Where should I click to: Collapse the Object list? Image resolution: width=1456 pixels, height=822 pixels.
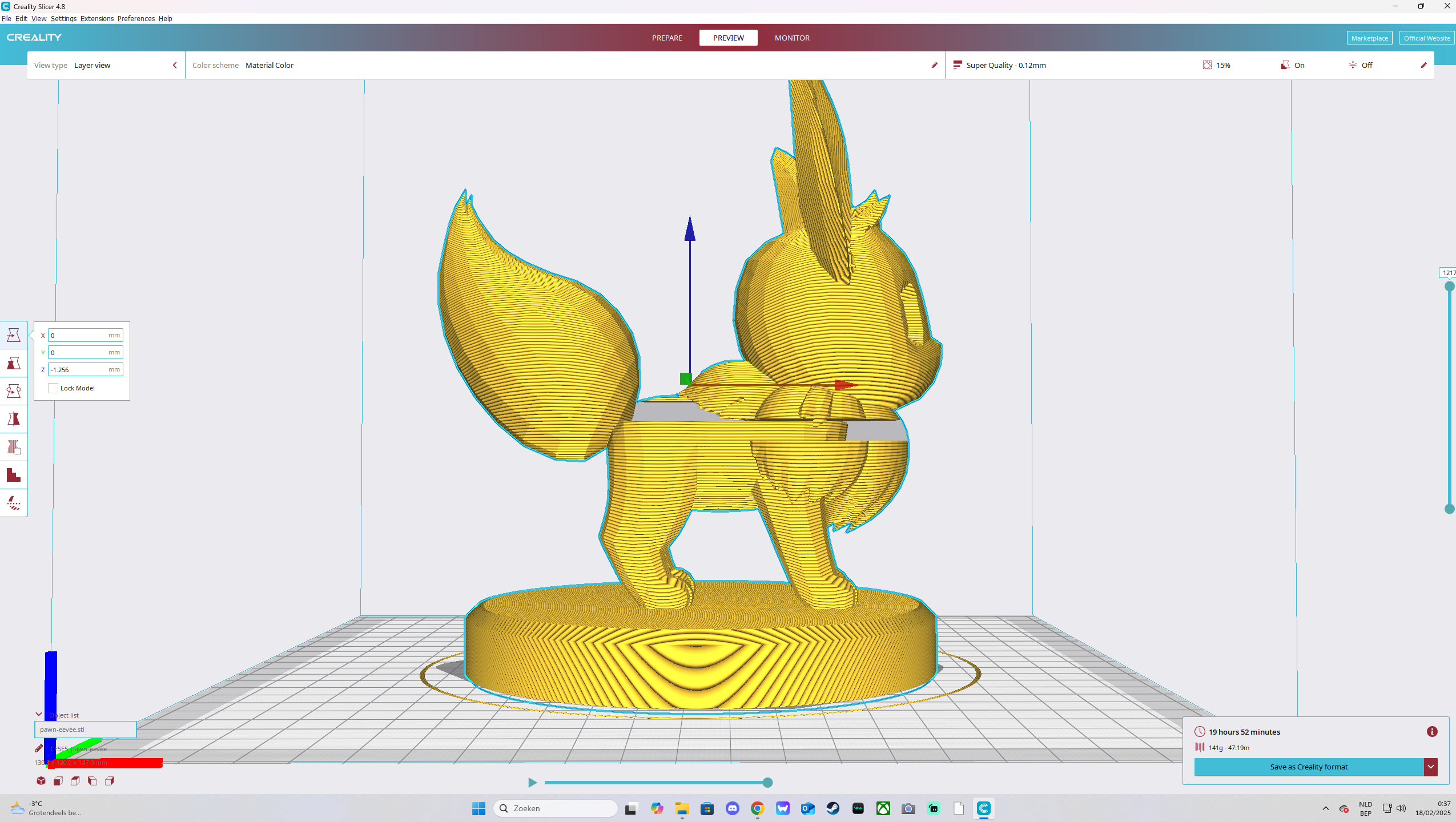[39, 715]
